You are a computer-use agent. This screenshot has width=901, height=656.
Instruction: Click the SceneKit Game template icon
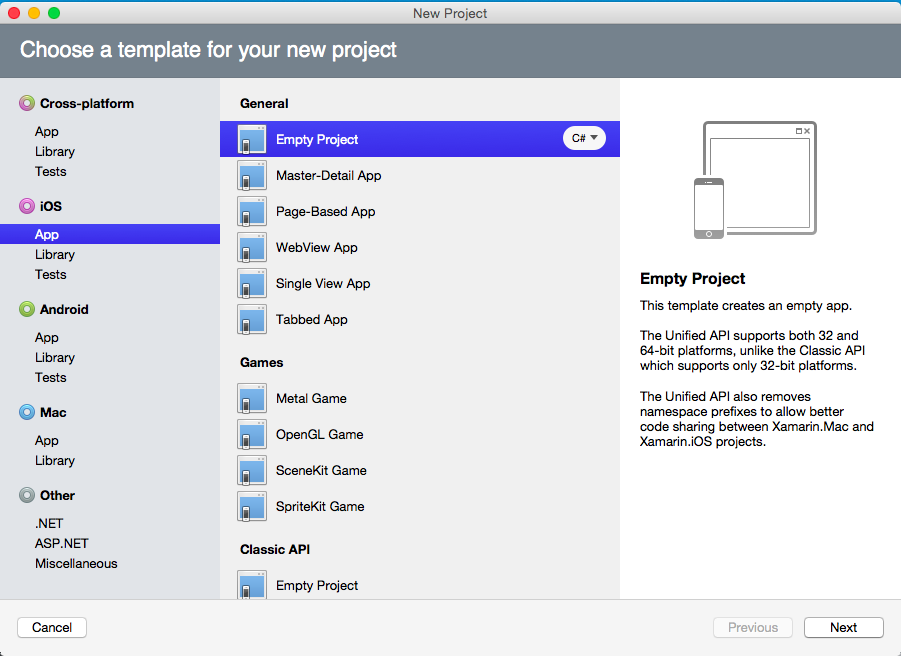(x=252, y=470)
